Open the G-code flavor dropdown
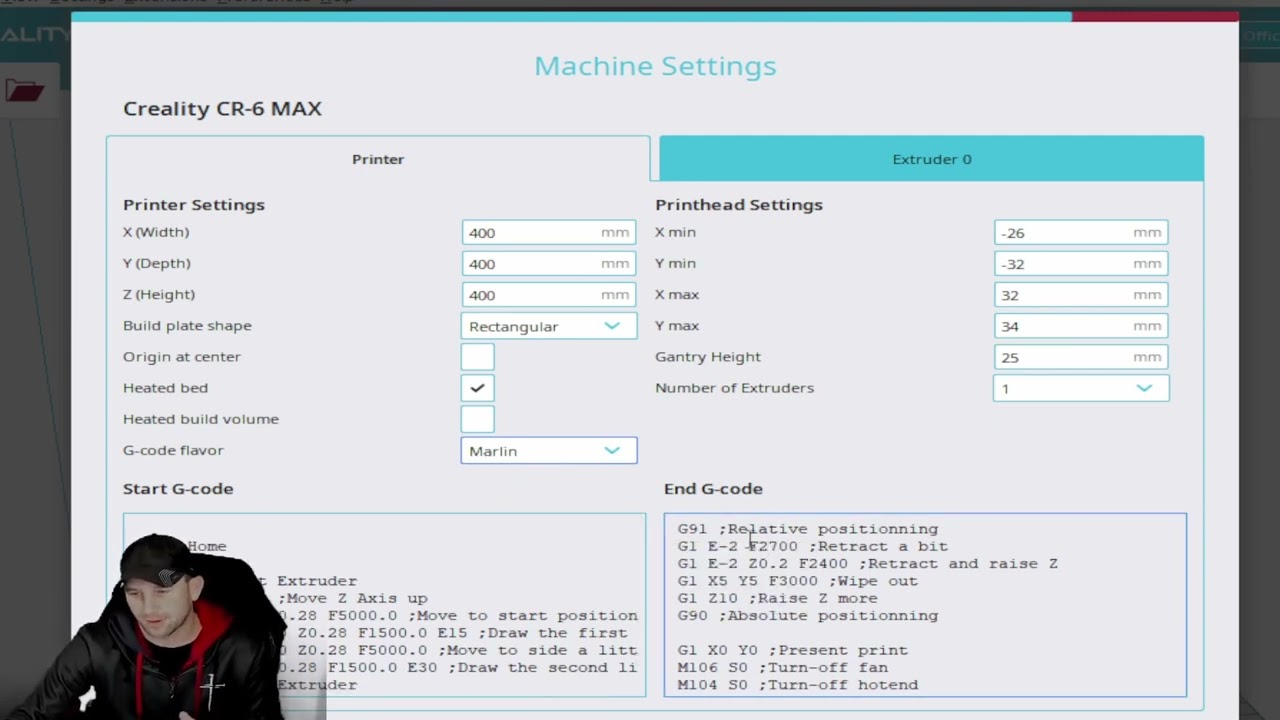 coord(548,451)
